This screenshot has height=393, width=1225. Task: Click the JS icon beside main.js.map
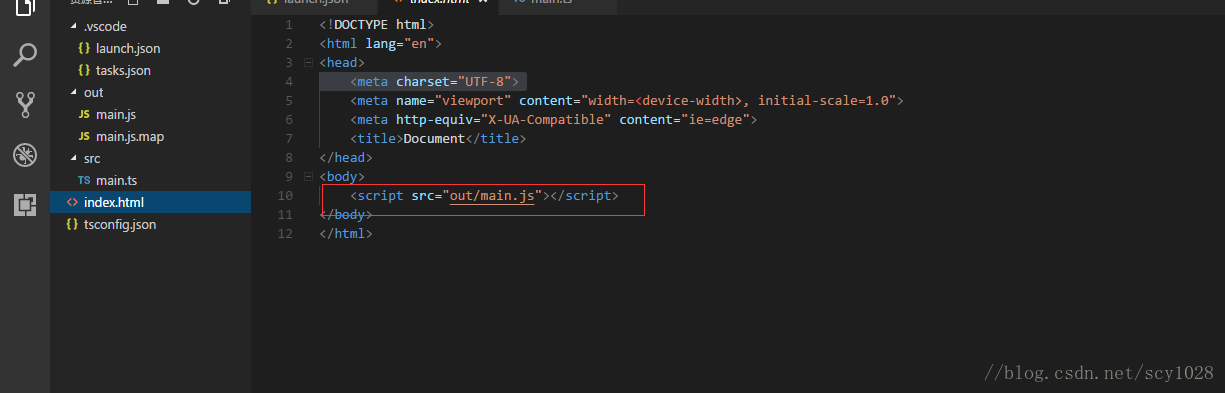pos(84,136)
